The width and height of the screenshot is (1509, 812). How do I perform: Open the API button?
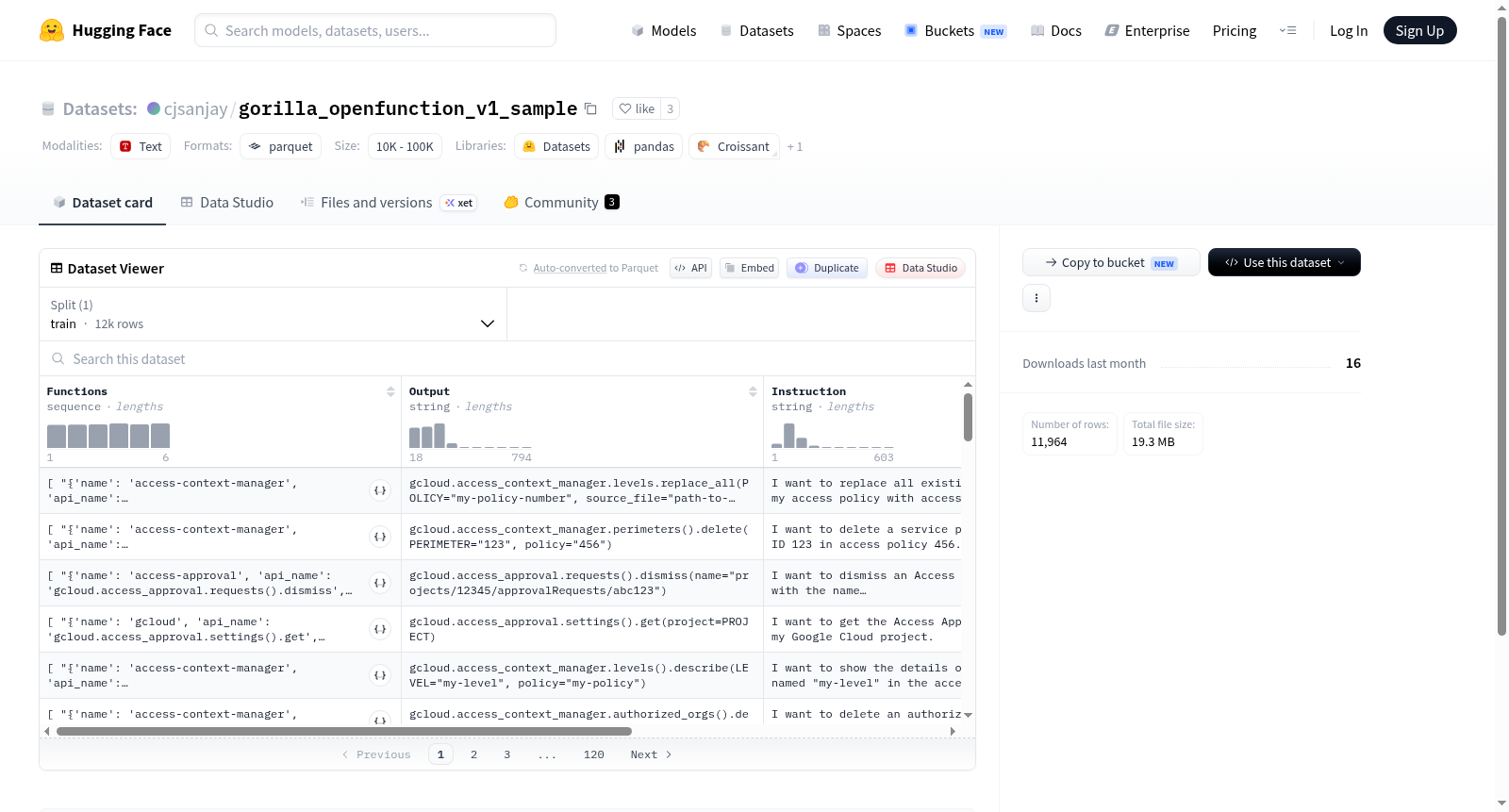pyautogui.click(x=690, y=268)
